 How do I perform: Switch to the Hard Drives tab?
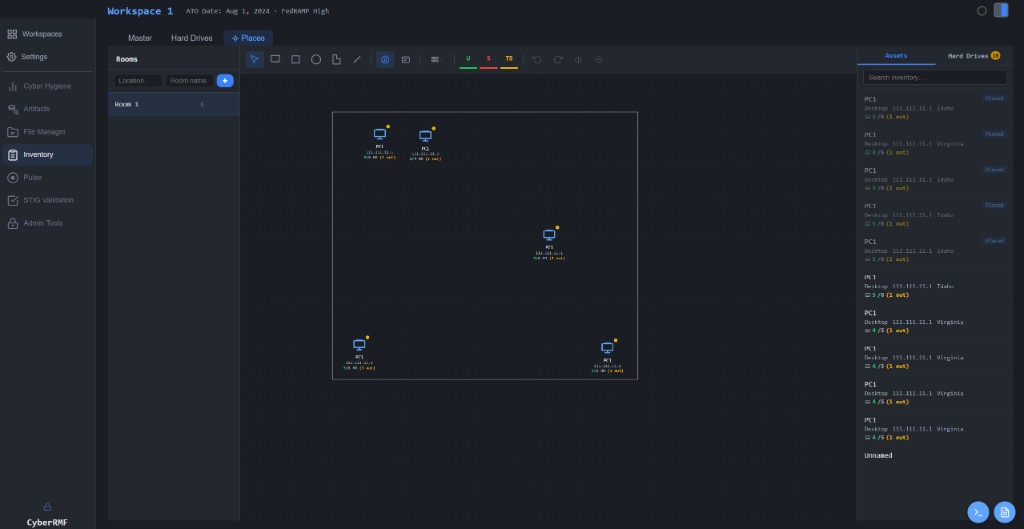(x=191, y=38)
